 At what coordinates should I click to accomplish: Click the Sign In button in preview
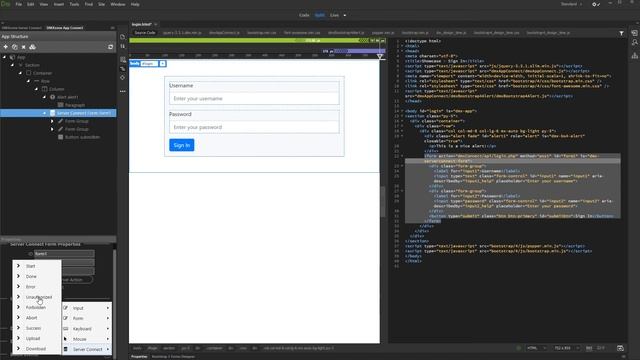click(182, 145)
